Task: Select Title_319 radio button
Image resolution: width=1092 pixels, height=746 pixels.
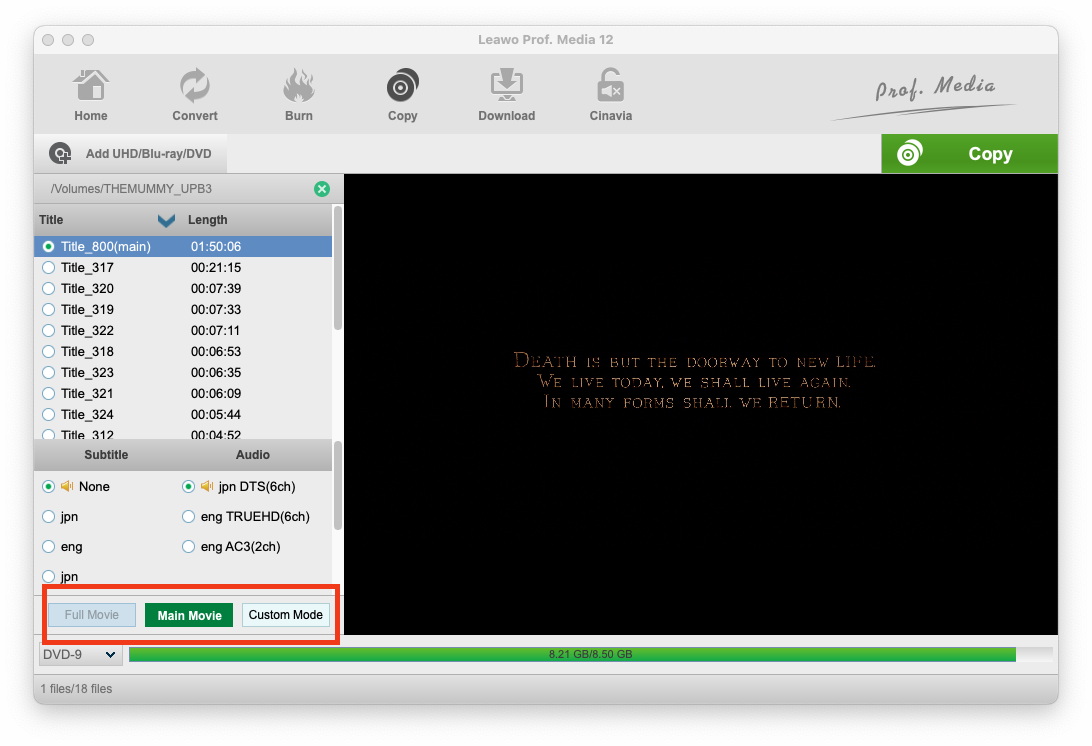Action: (48, 309)
